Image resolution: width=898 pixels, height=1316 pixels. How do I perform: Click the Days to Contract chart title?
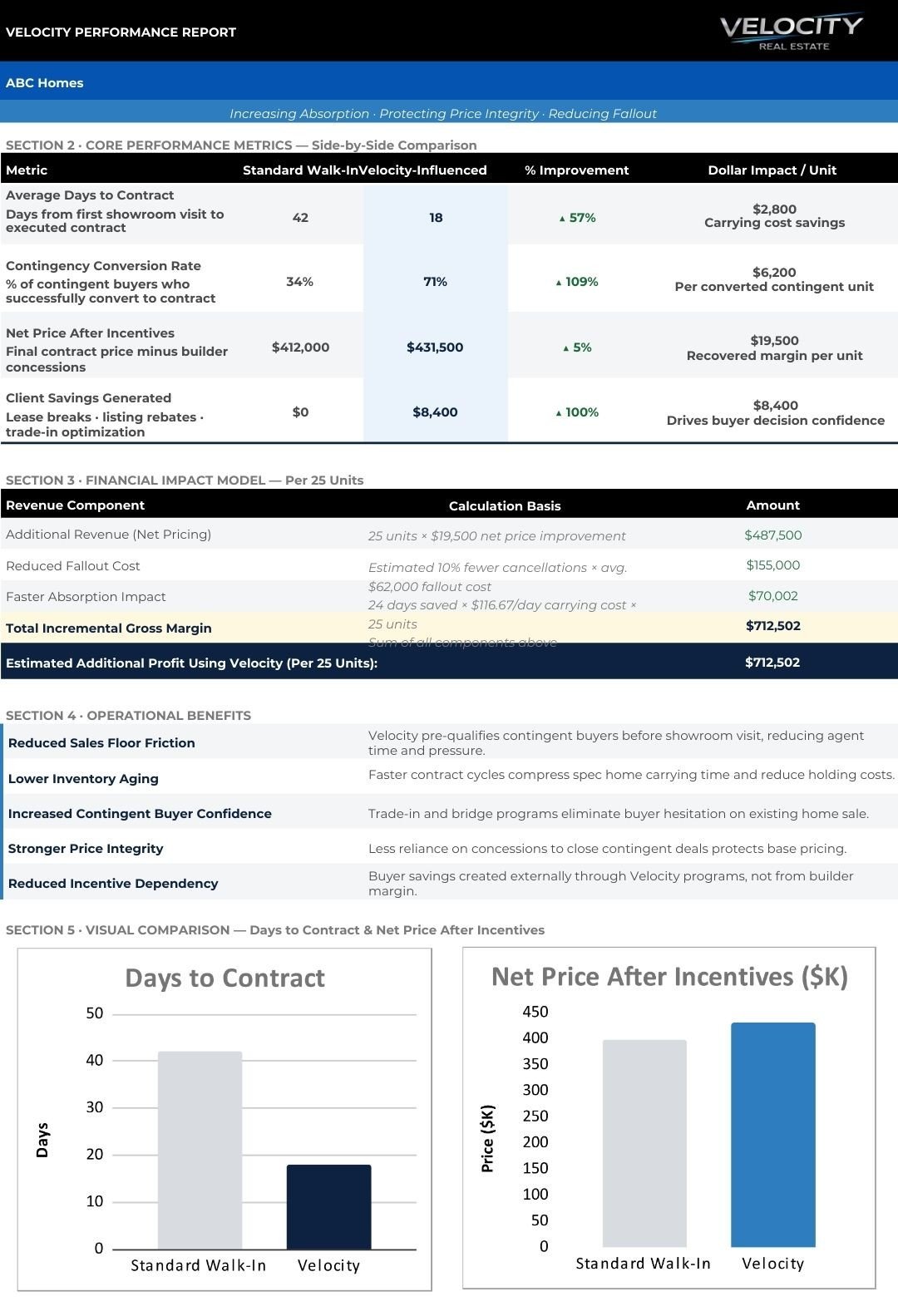(224, 978)
